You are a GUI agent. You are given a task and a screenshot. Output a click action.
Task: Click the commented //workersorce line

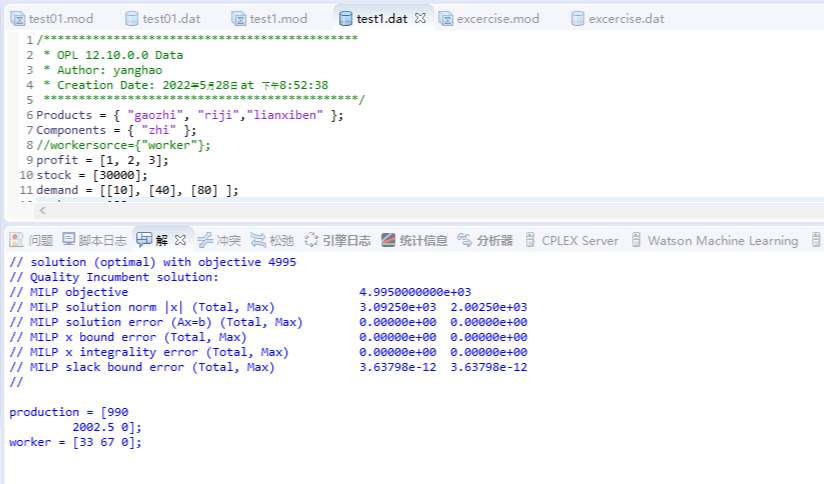(123, 145)
